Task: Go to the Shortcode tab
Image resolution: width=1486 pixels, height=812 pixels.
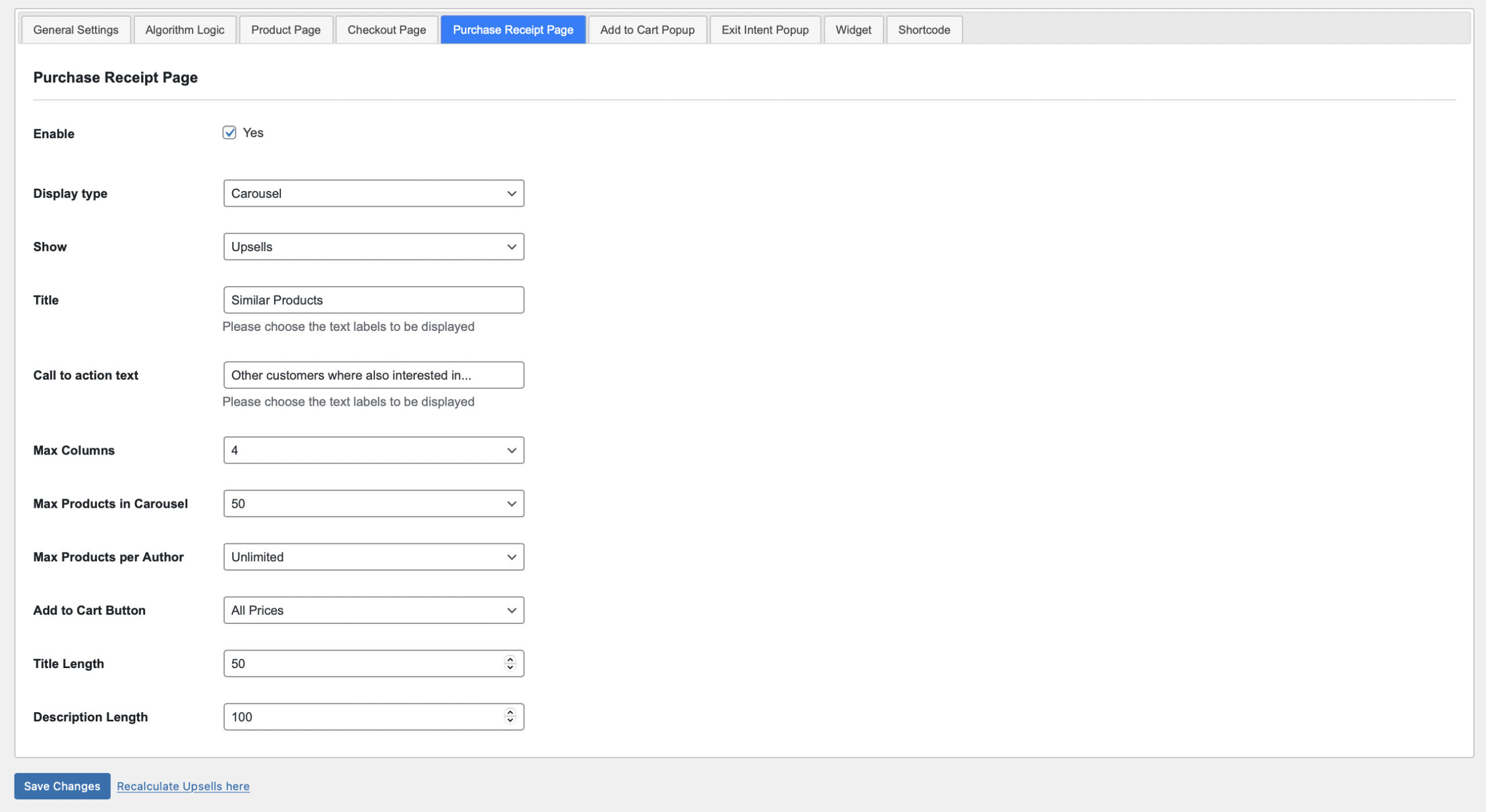Action: (924, 30)
